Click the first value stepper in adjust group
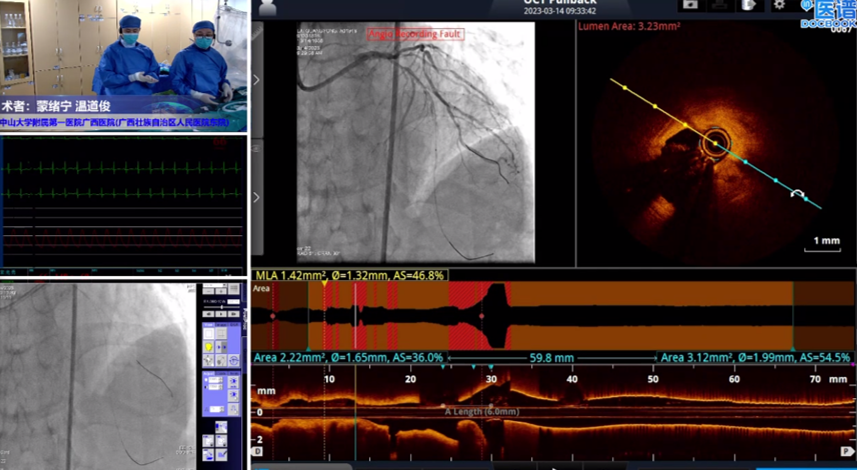 pyautogui.click(x=215, y=380)
